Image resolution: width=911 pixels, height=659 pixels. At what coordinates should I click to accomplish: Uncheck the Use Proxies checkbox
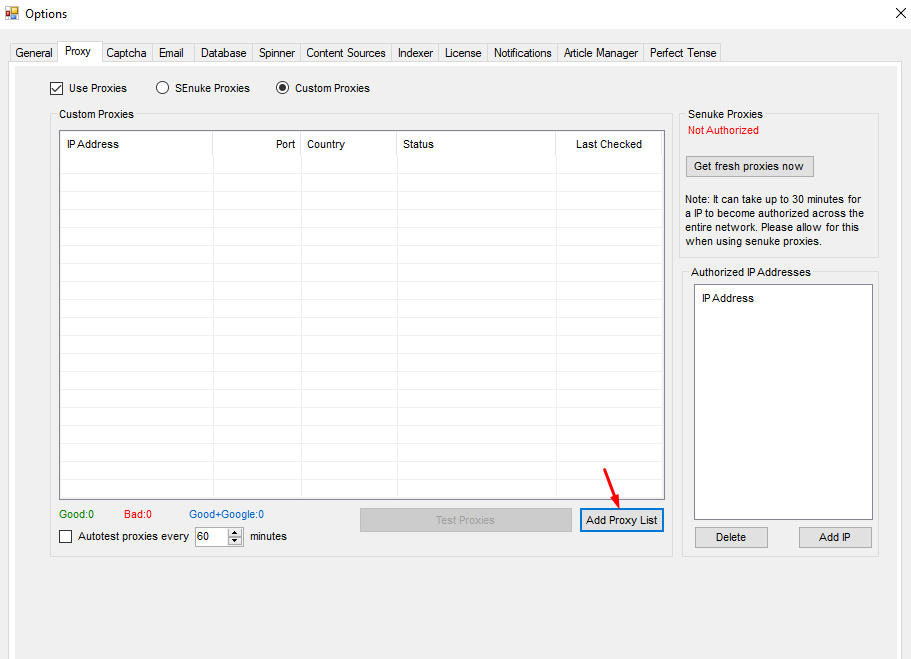pyautogui.click(x=56, y=88)
